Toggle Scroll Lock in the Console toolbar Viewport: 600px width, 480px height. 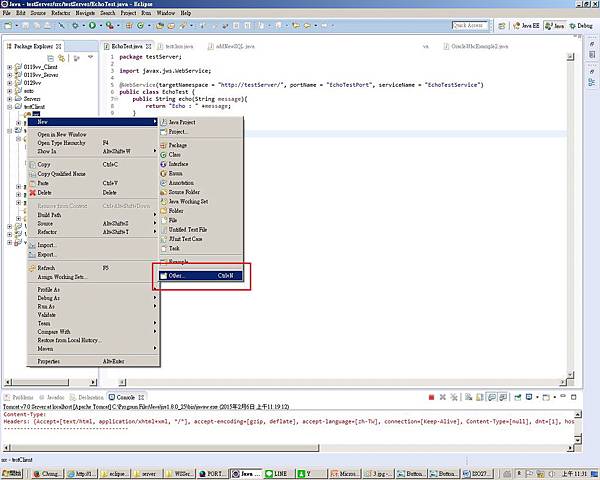[480, 397]
